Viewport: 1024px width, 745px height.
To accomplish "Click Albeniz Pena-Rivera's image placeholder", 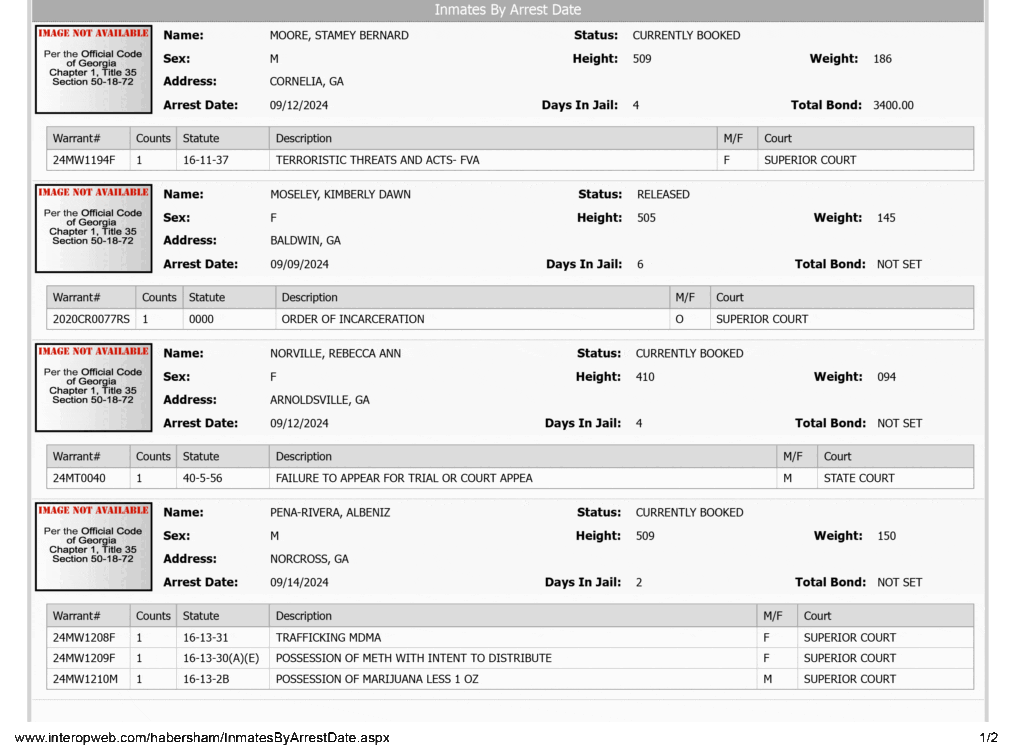I will 93,547.
